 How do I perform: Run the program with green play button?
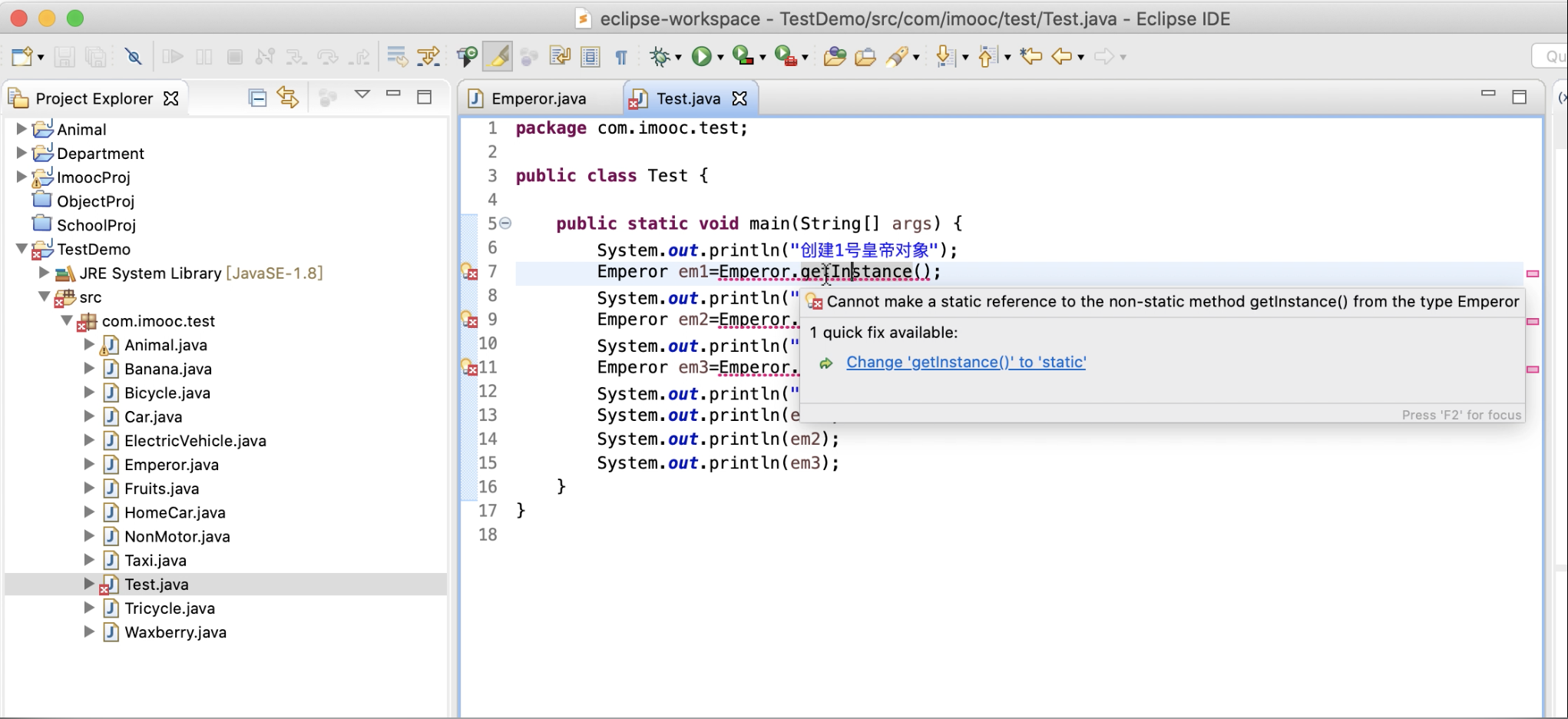(700, 56)
